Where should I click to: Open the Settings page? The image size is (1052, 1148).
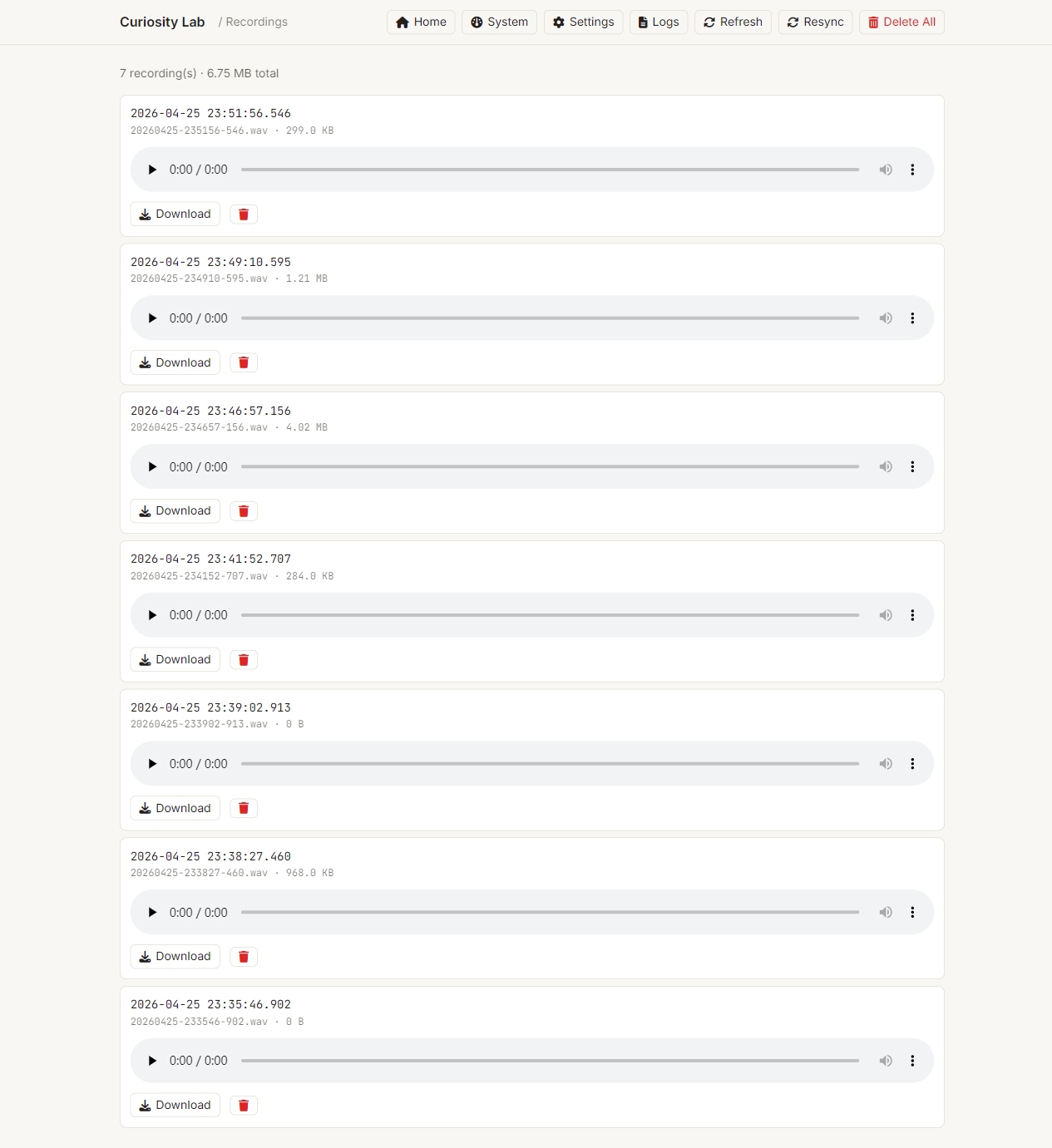583,22
